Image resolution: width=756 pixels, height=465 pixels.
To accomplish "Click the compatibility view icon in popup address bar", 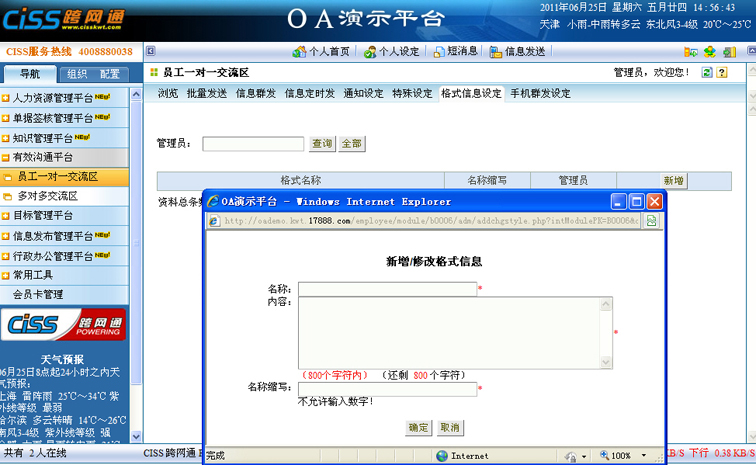I will click(651, 221).
